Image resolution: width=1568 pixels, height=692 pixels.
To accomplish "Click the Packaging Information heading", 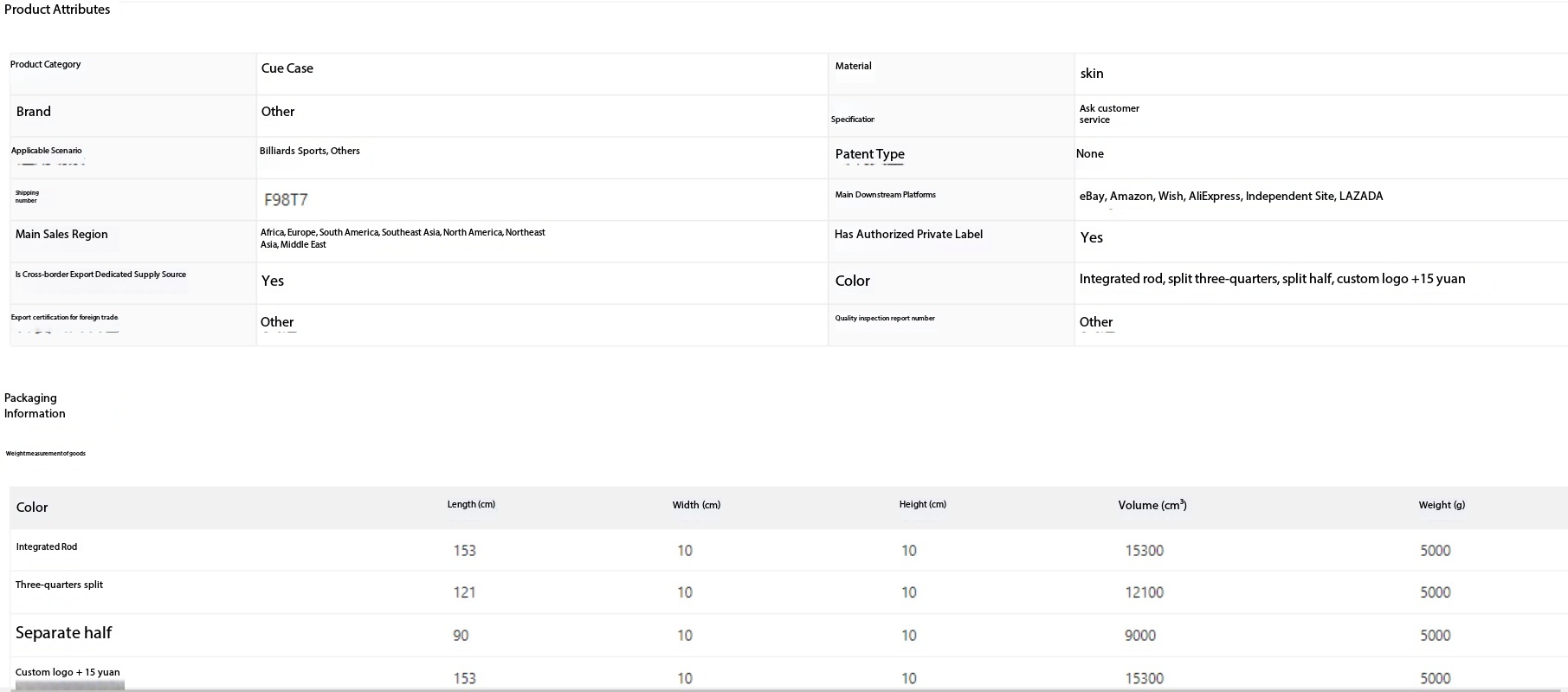I will coord(35,405).
